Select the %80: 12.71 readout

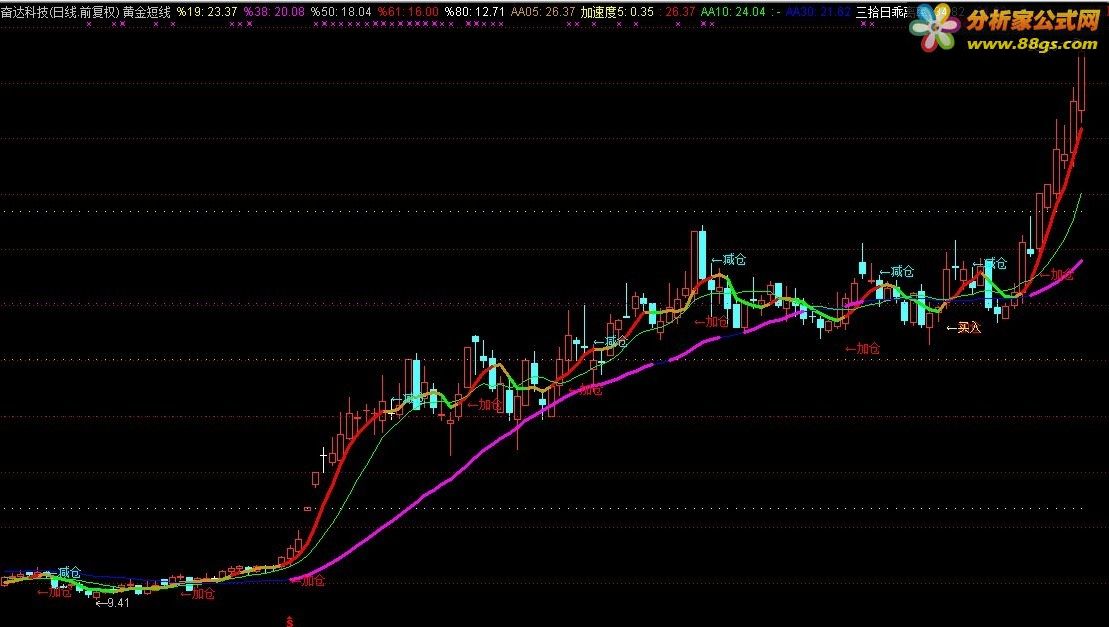click(x=475, y=11)
